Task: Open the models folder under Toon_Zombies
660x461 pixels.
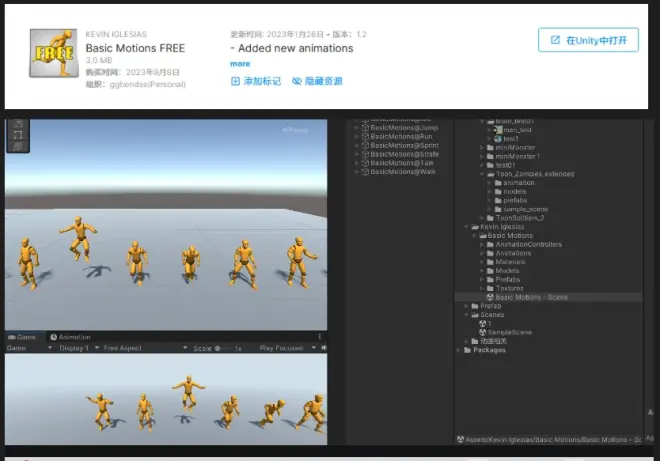Action: coord(510,192)
